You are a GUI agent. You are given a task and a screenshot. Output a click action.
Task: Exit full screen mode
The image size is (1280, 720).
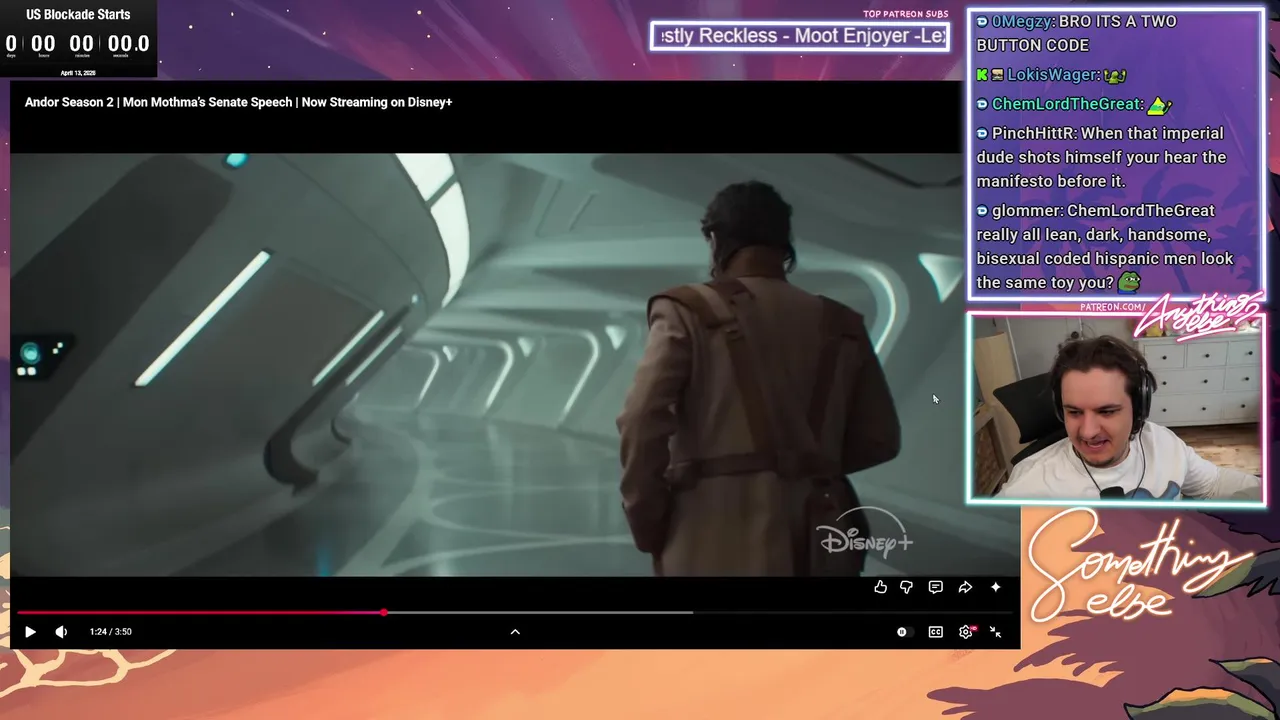click(x=995, y=632)
